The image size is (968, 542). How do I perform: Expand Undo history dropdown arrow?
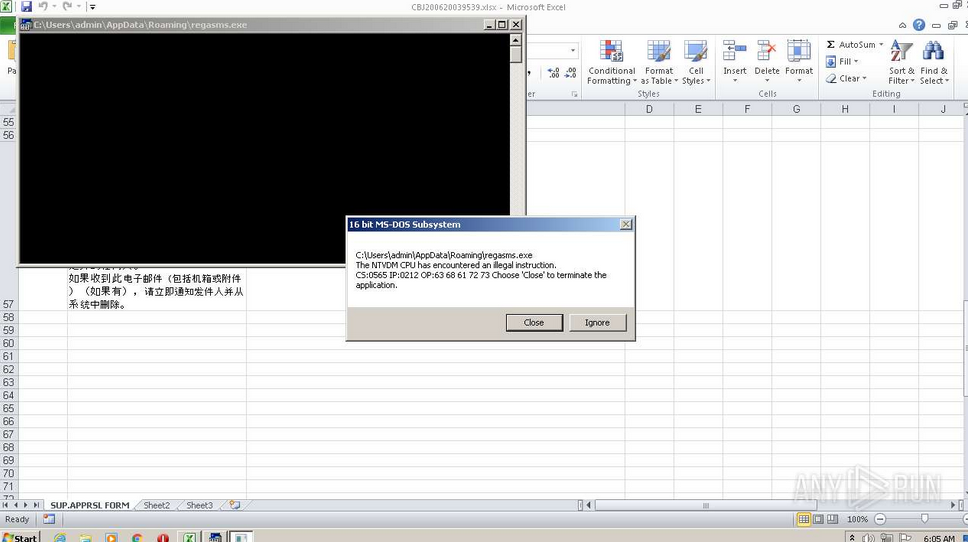click(x=54, y=7)
